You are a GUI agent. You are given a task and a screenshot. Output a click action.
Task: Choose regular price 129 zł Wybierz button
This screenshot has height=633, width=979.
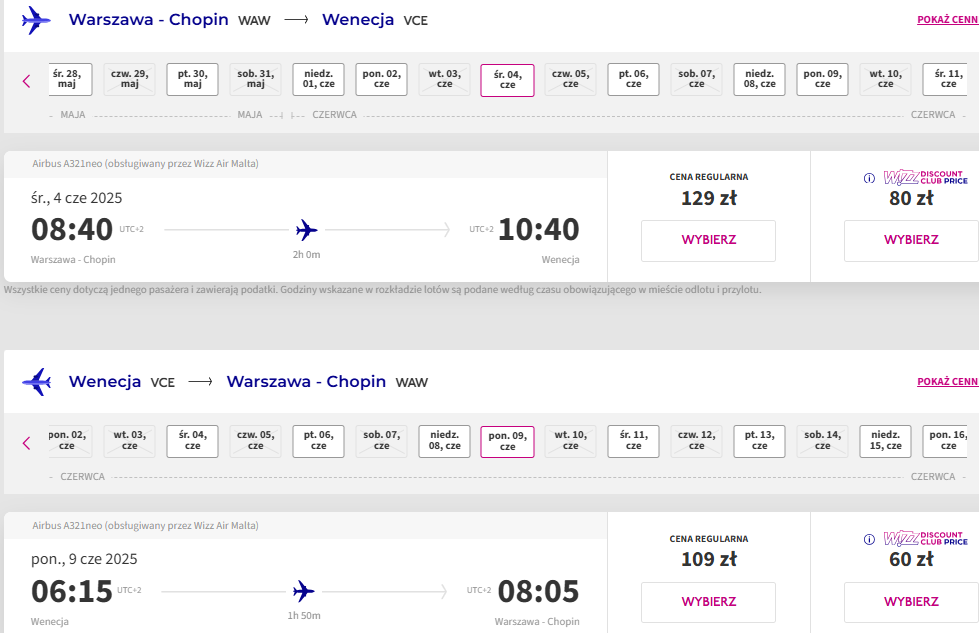pyautogui.click(x=709, y=240)
